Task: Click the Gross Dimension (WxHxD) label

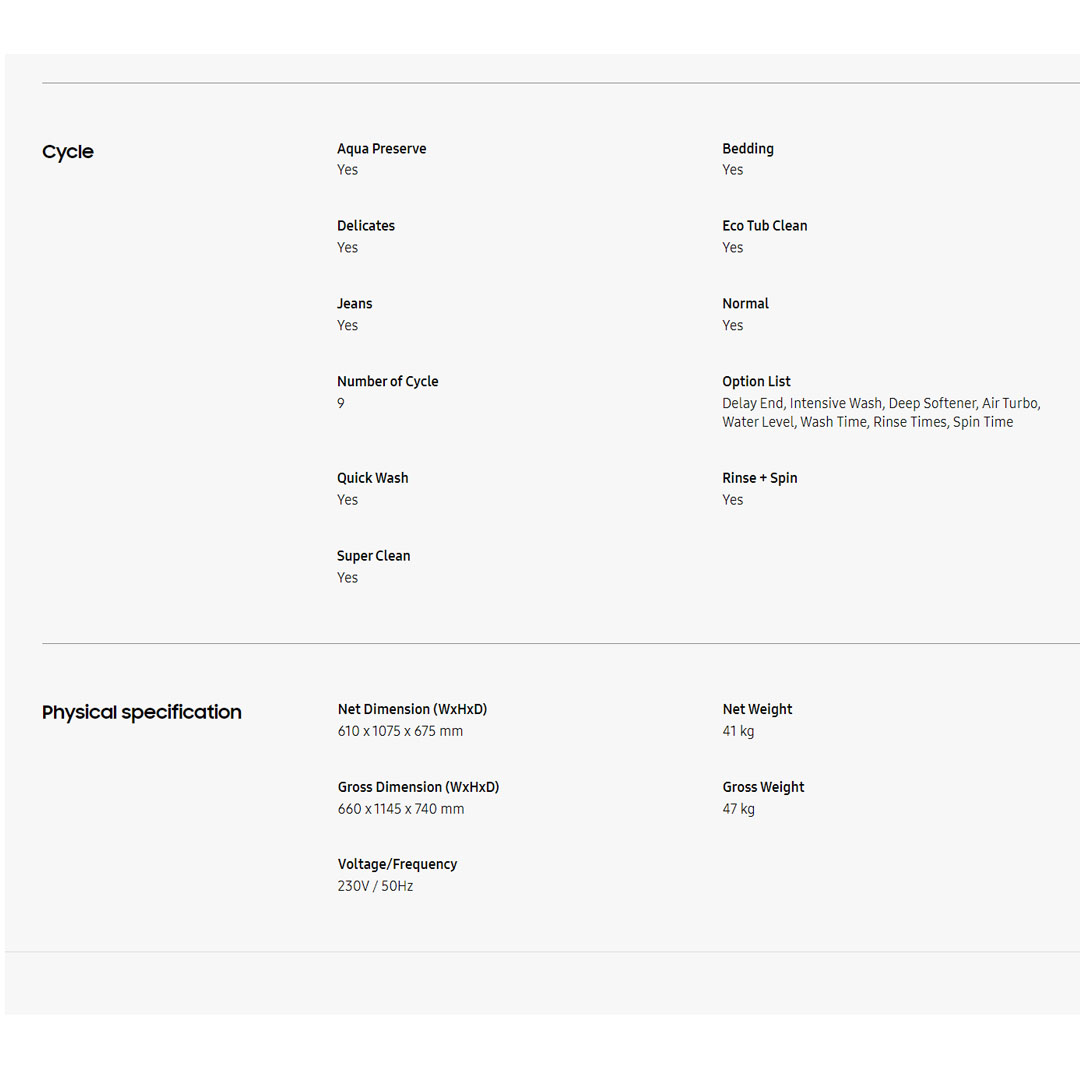Action: tap(418, 787)
